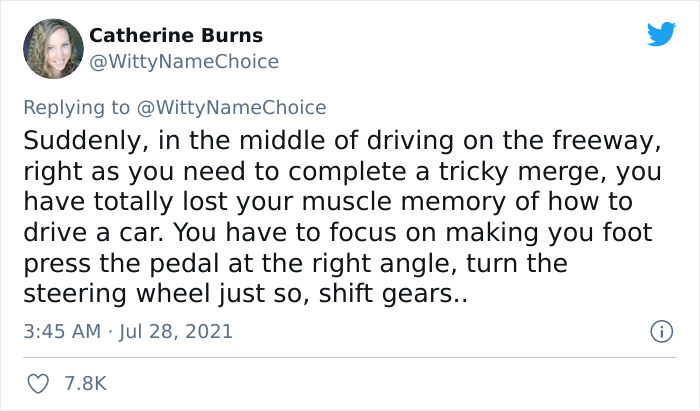
Task: Click the display name Catherine Burns
Action: pyautogui.click(x=176, y=35)
